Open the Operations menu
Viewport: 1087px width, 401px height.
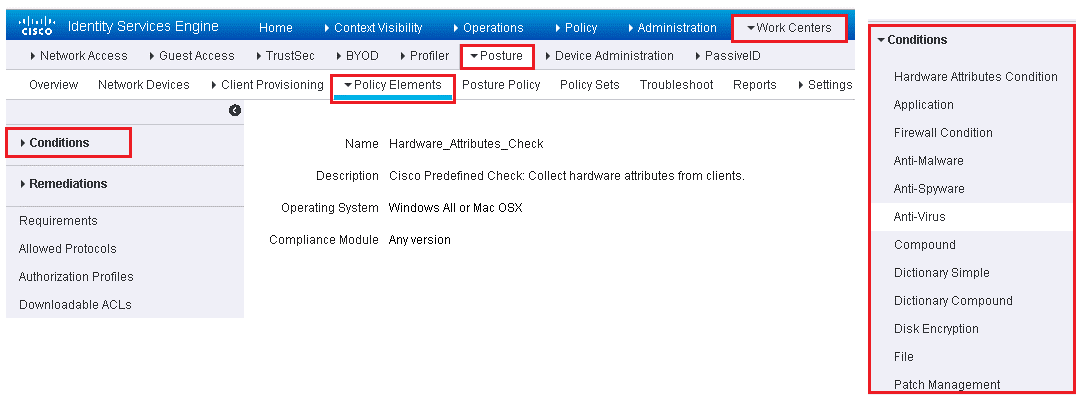pos(488,28)
